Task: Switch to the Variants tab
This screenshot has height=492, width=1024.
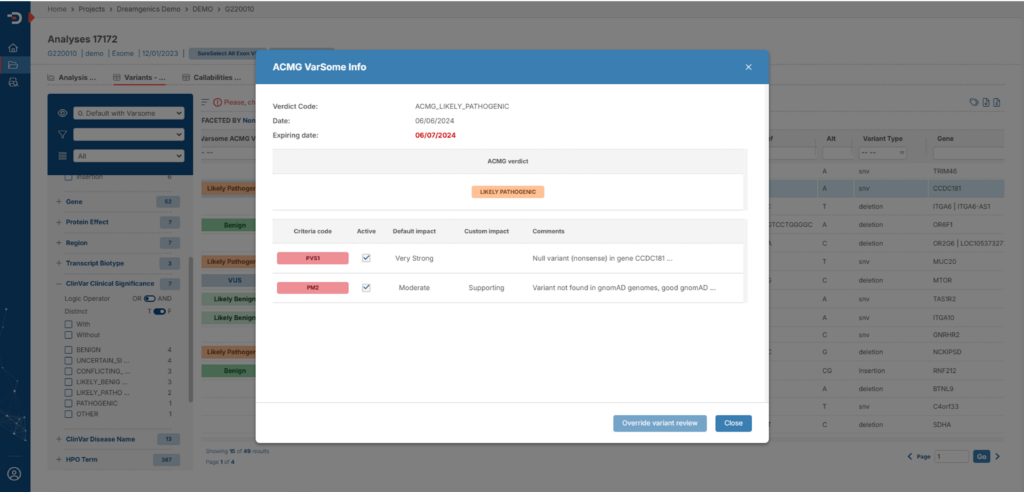Action: click(139, 77)
